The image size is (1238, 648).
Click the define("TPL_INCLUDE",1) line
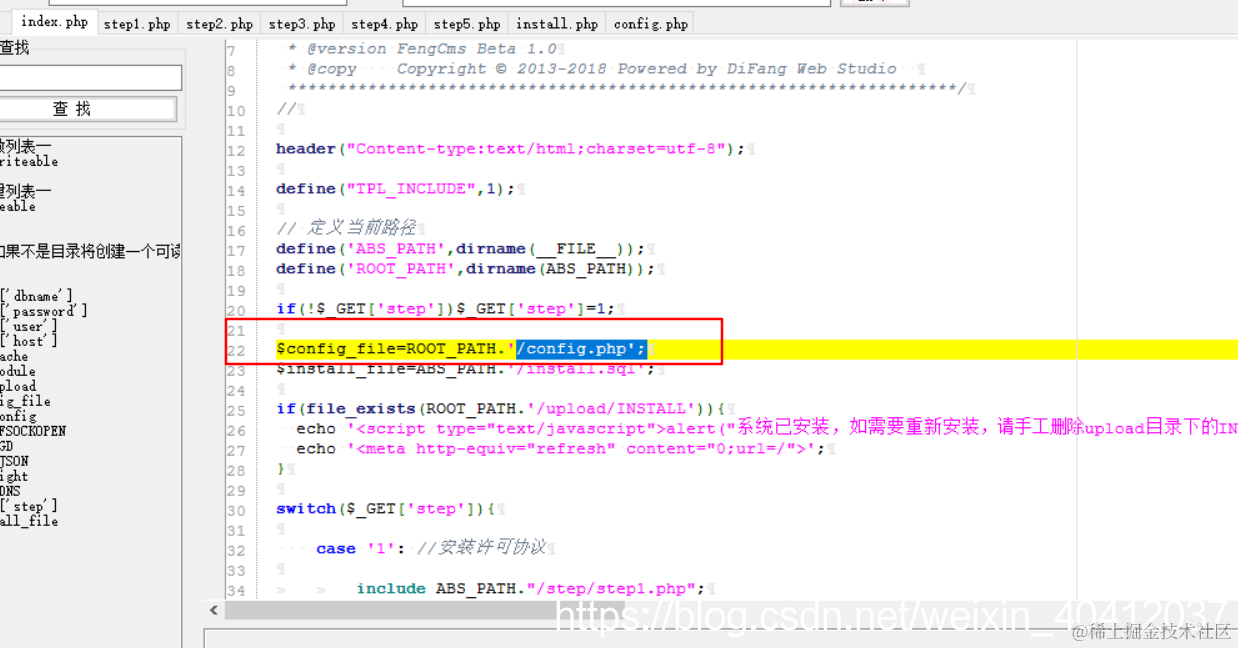[395, 189]
